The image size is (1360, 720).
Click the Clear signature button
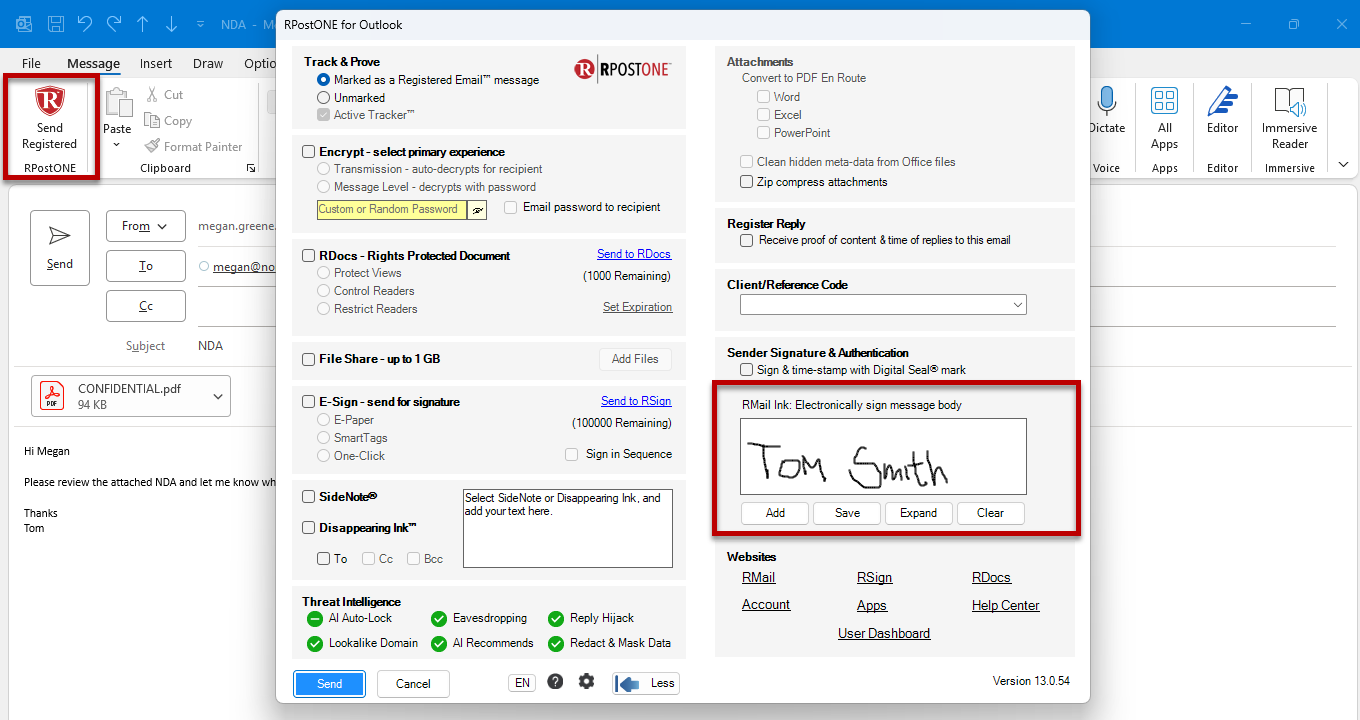[990, 513]
